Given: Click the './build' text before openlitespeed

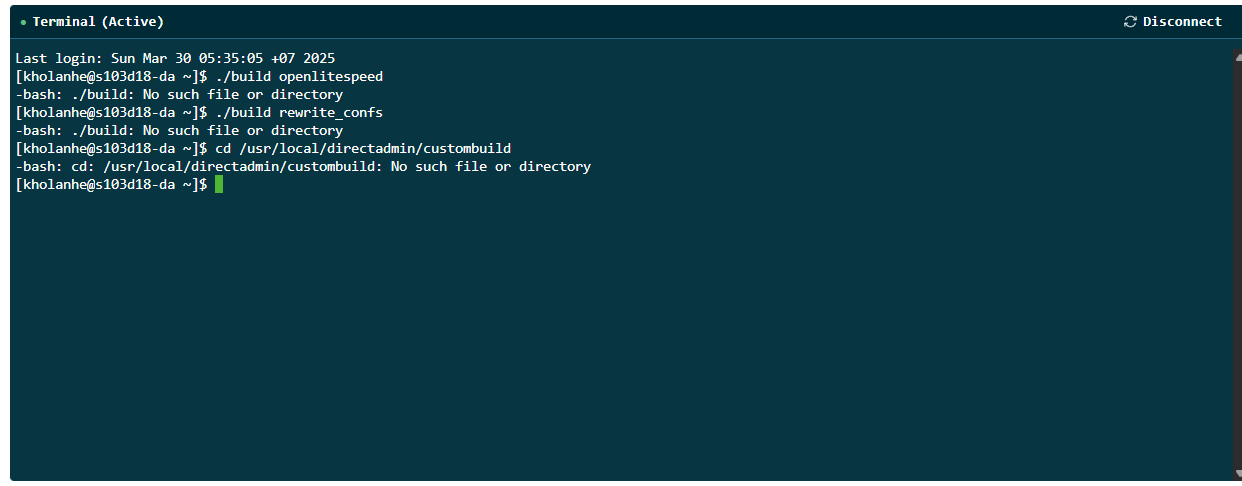Looking at the screenshot, I should click(243, 76).
